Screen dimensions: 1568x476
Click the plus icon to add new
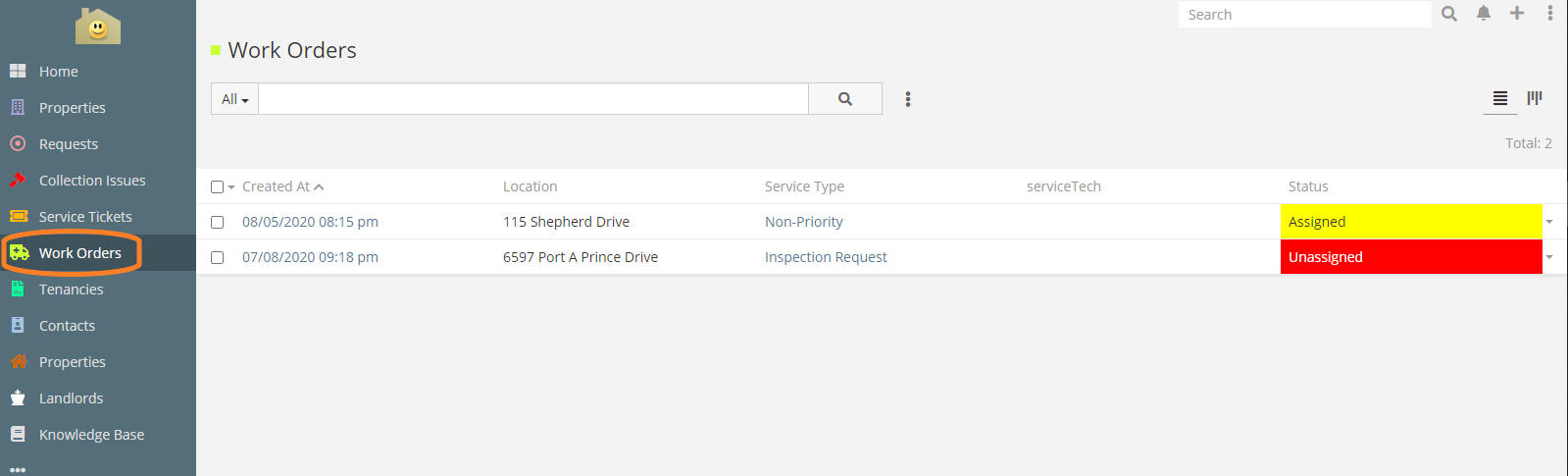[x=1517, y=14]
